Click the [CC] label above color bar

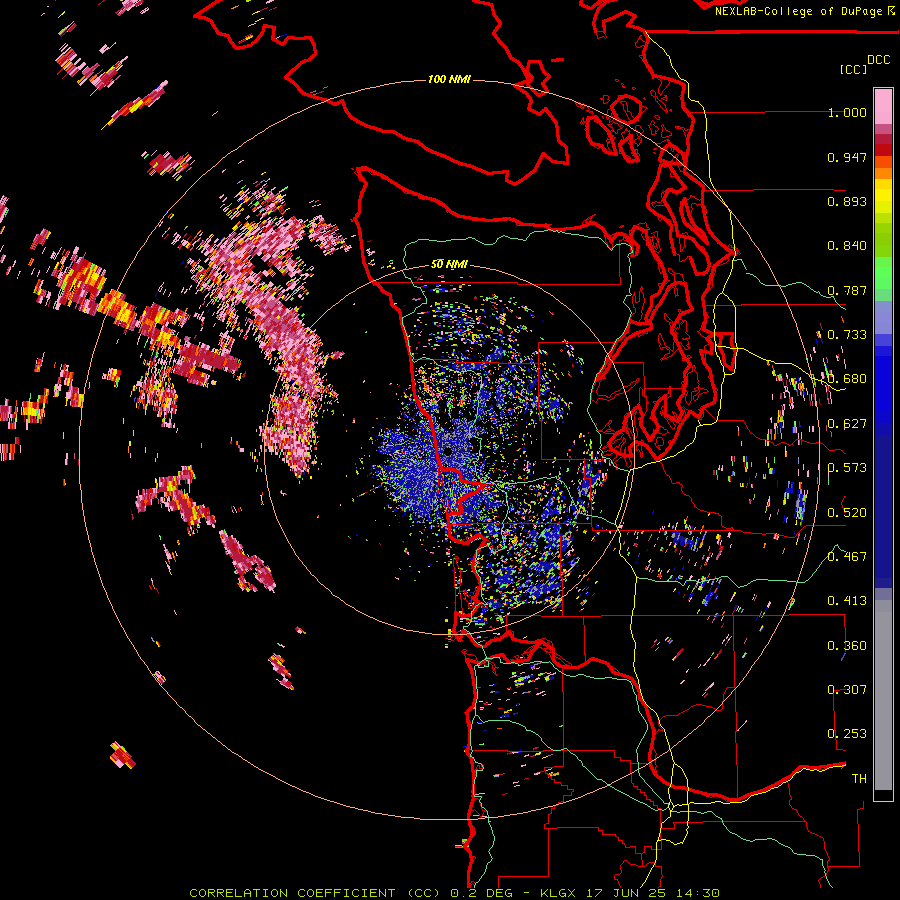[854, 69]
